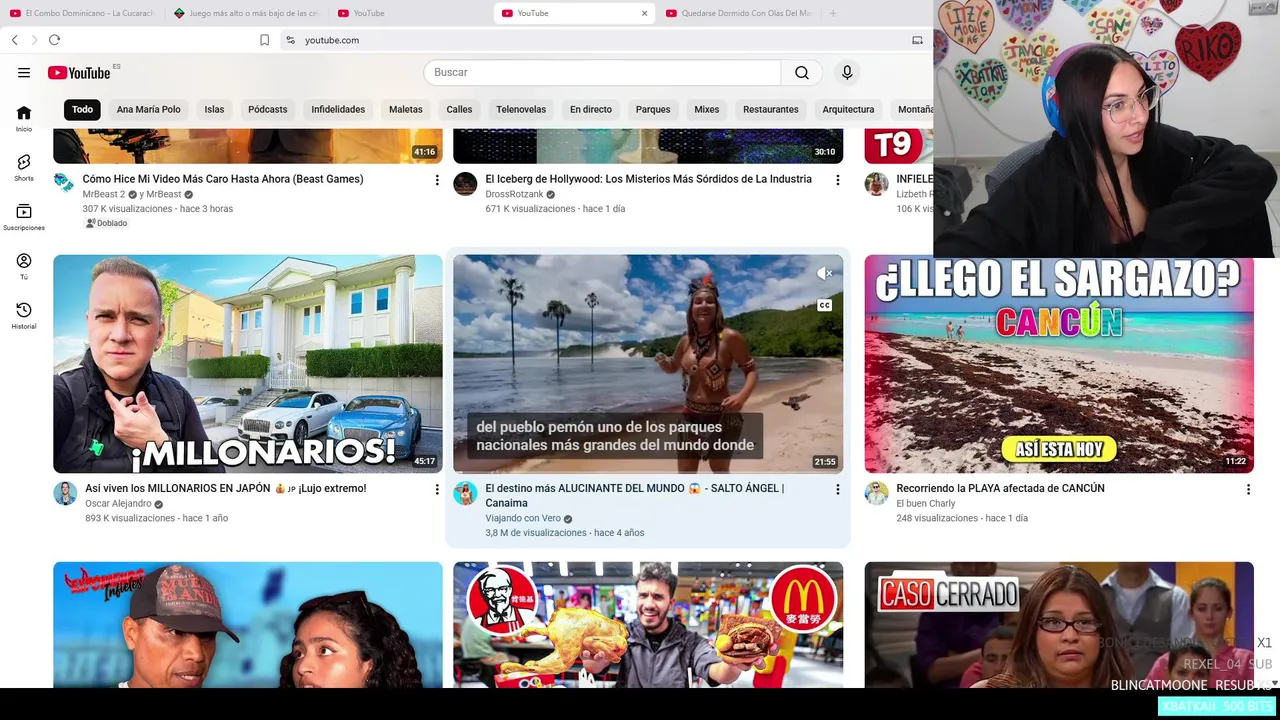1280x720 pixels.
Task: Open Recorriendo la PLAYA afectada title
Action: point(1000,488)
